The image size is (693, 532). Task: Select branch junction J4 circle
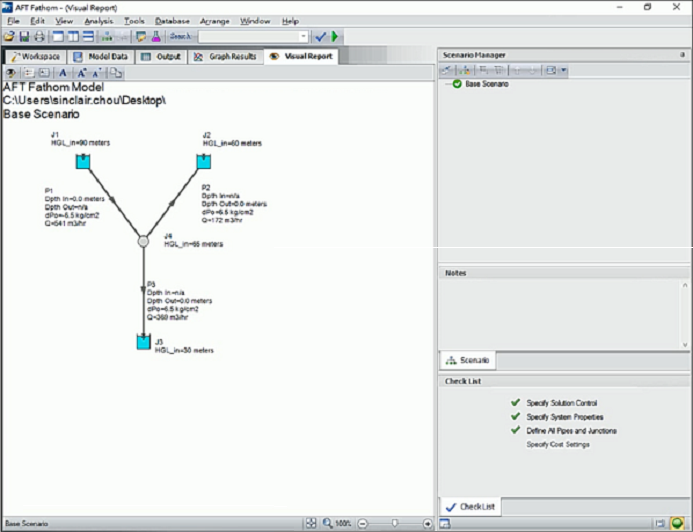coord(143,241)
